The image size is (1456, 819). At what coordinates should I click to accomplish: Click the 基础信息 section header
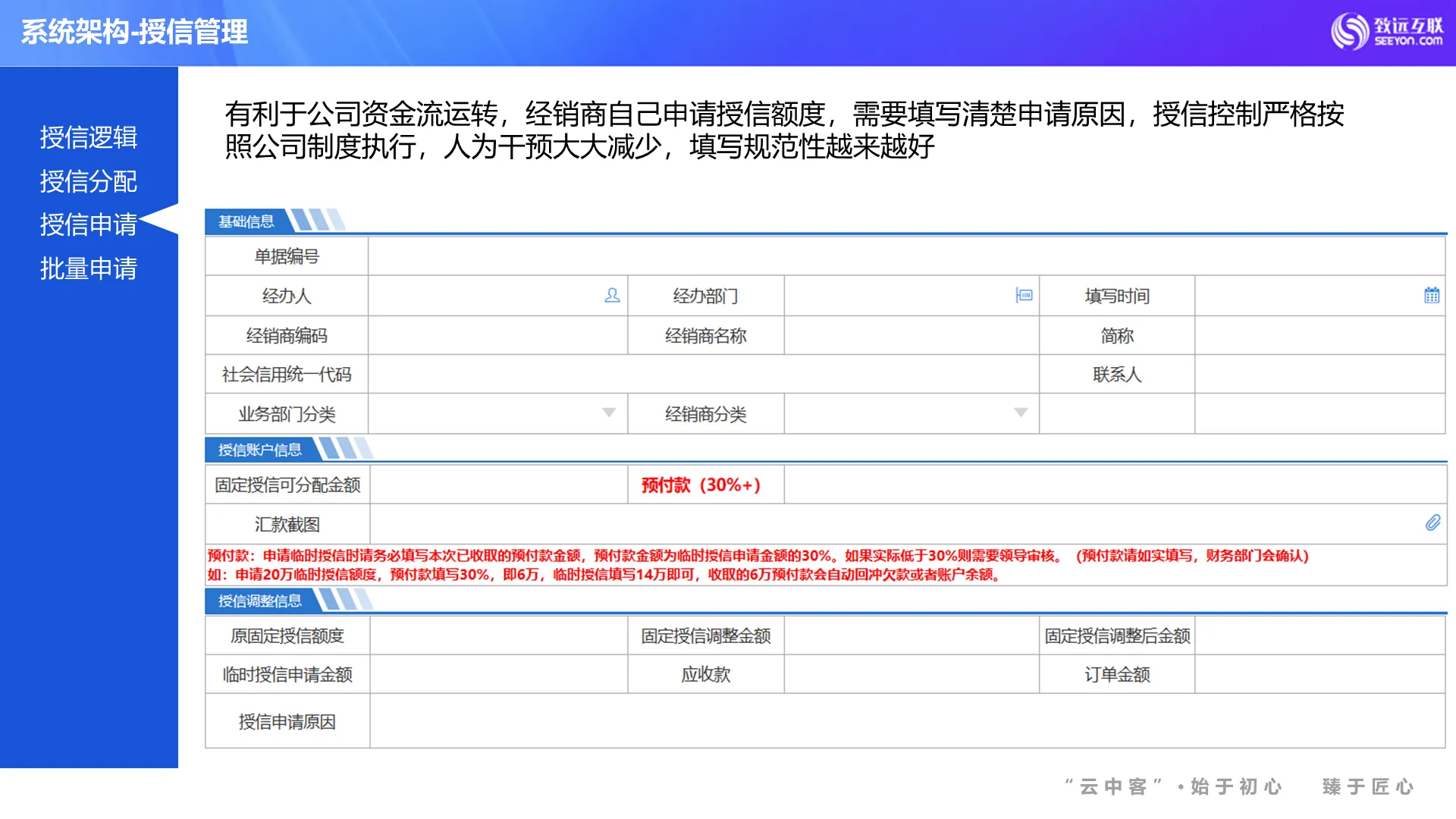(246, 221)
